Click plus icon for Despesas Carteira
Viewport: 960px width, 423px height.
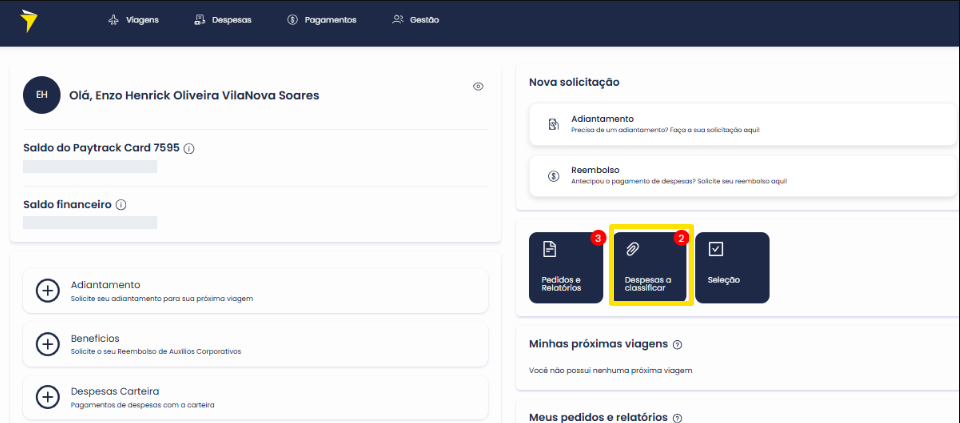click(48, 397)
